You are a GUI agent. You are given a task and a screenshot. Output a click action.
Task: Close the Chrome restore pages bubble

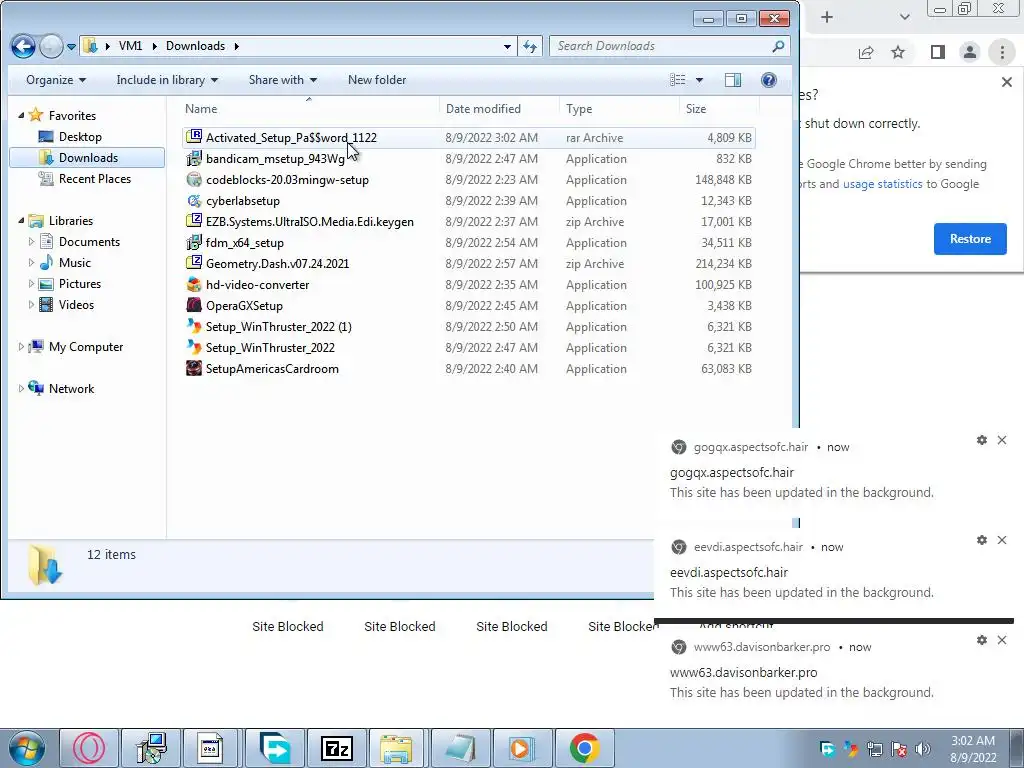(1006, 82)
